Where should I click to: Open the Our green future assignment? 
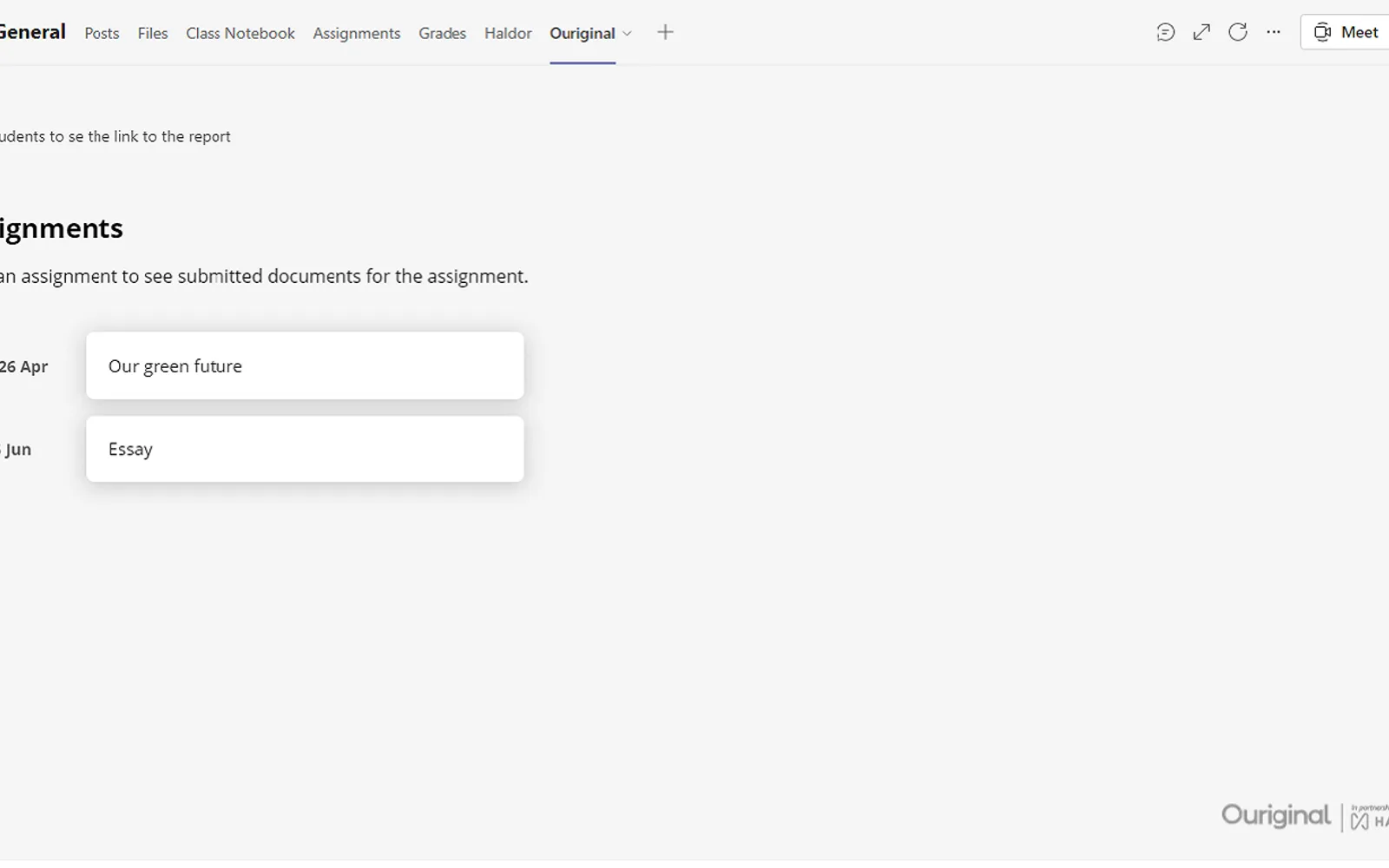click(x=305, y=366)
